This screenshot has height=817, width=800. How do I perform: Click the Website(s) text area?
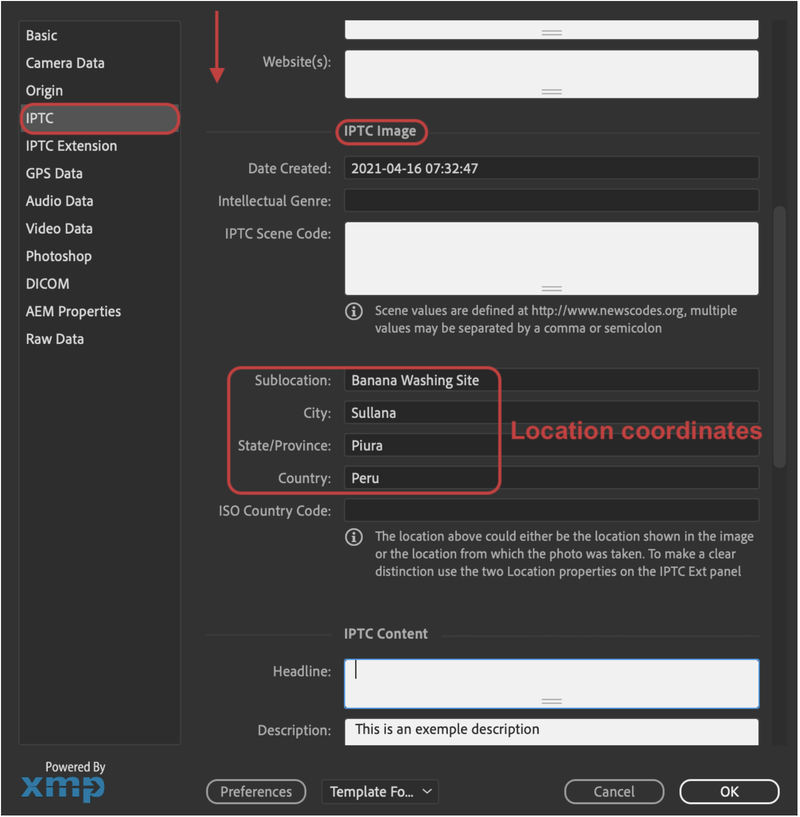(x=551, y=74)
